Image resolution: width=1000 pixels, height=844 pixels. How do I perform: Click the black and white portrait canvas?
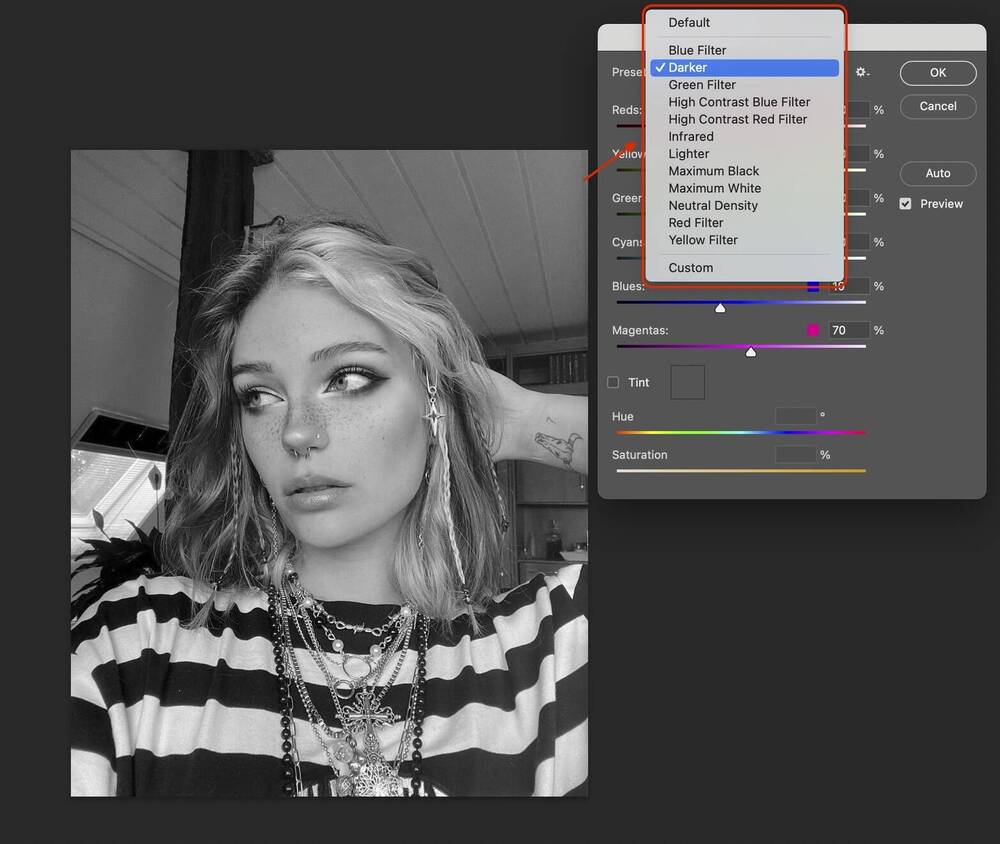click(329, 473)
